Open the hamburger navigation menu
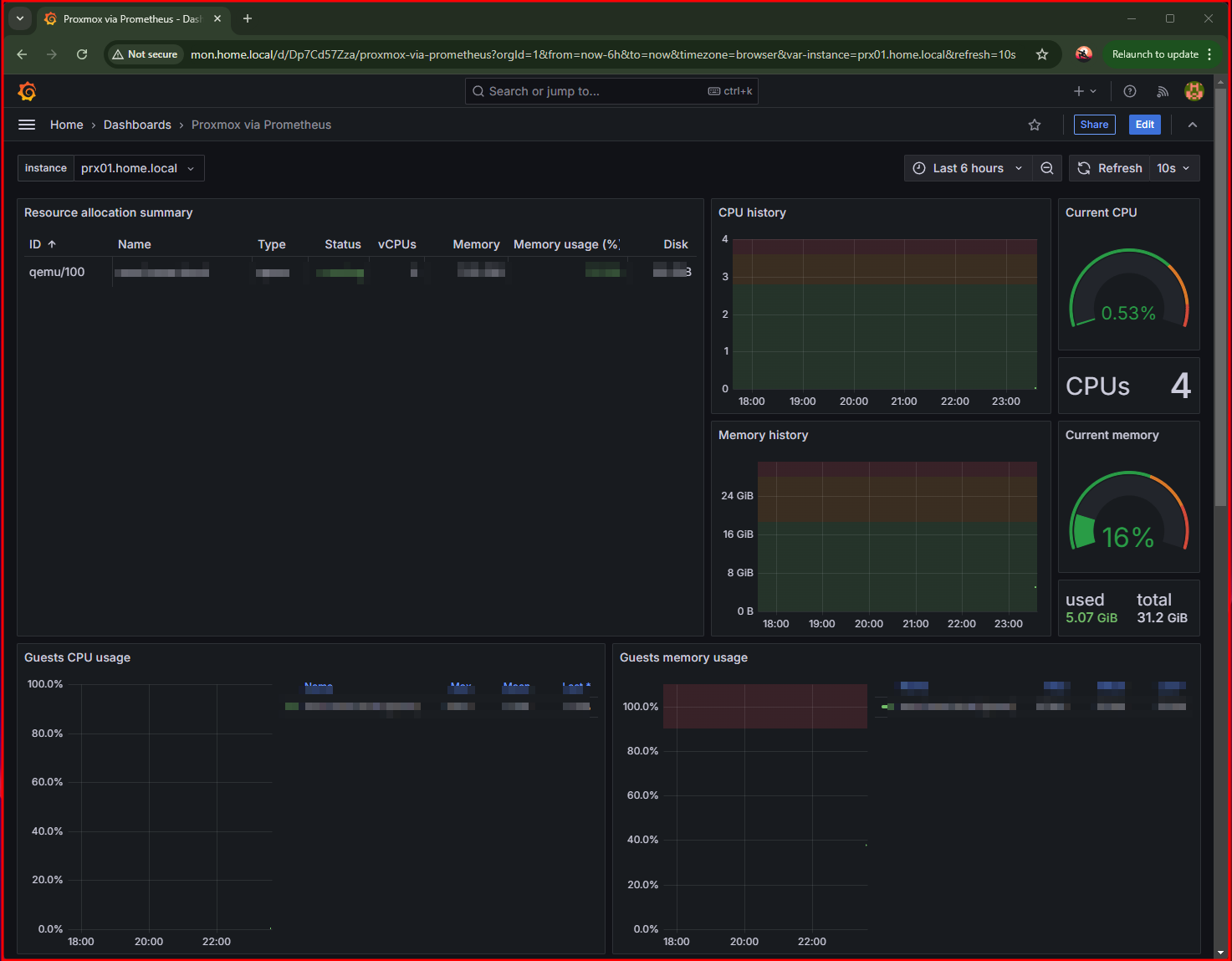Viewport: 1232px width, 961px height. point(27,125)
